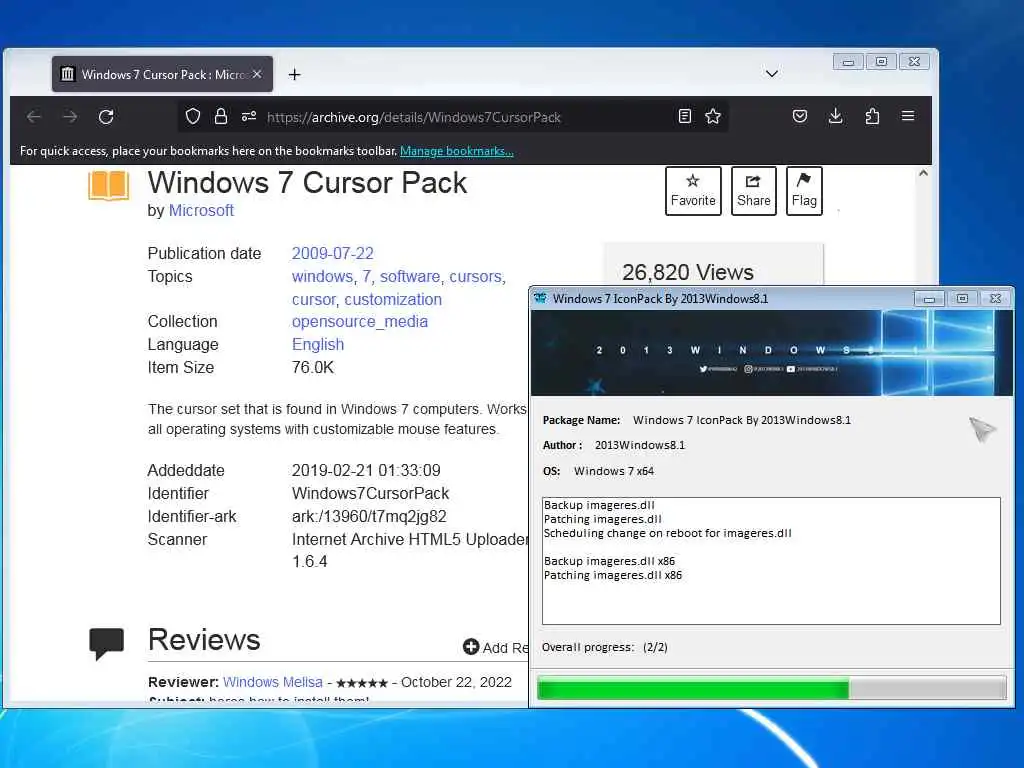
Task: Click the site security padlock icon
Action: tap(221, 116)
